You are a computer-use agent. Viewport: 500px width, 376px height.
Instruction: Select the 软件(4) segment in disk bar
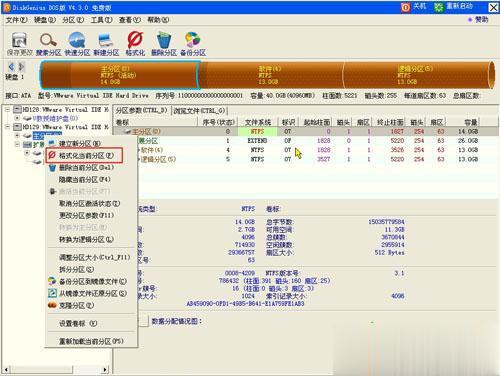point(271,75)
